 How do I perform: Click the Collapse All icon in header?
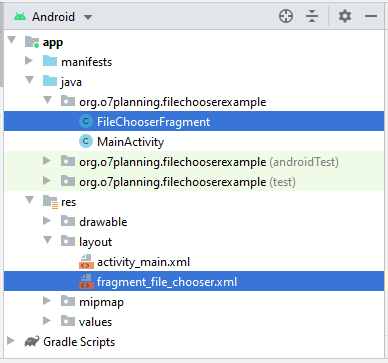click(312, 16)
